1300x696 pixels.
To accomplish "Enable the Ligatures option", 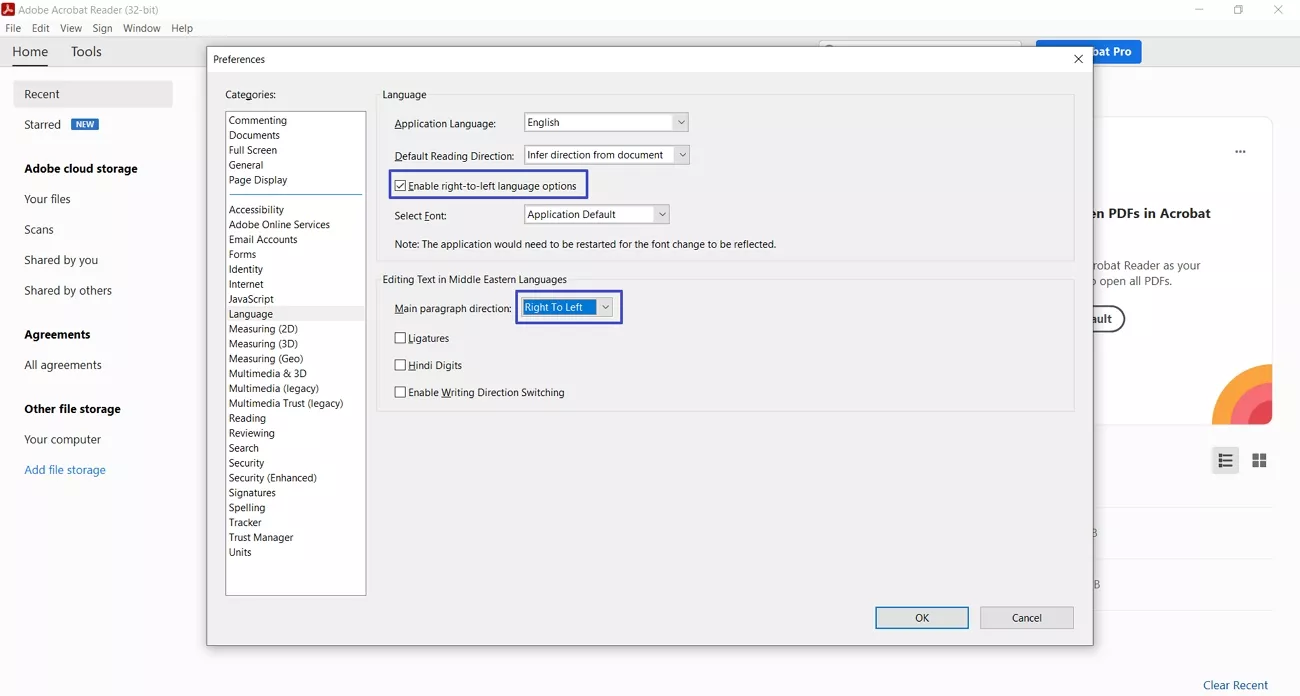I will click(401, 338).
